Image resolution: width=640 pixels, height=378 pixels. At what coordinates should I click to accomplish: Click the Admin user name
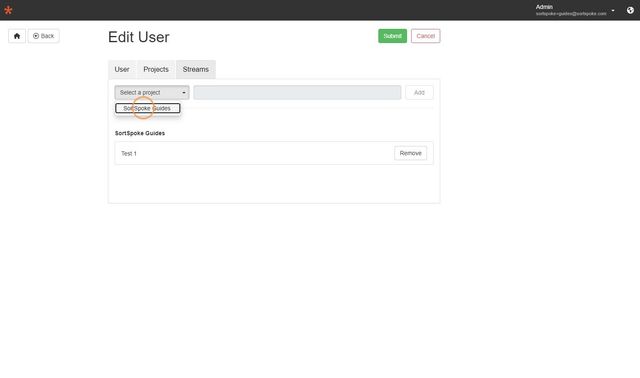pyautogui.click(x=544, y=7)
